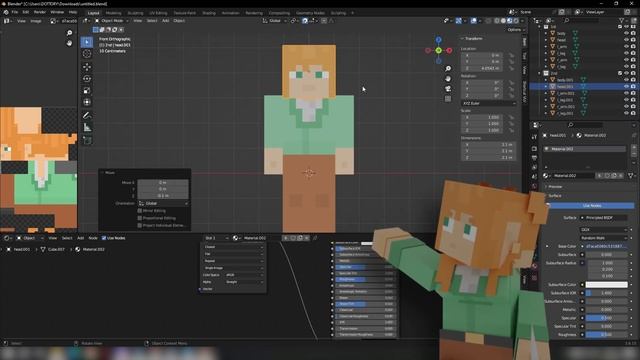Switch to the Modeling workspace tab
Image resolution: width=640 pixels, height=360 pixels.
[113, 13]
